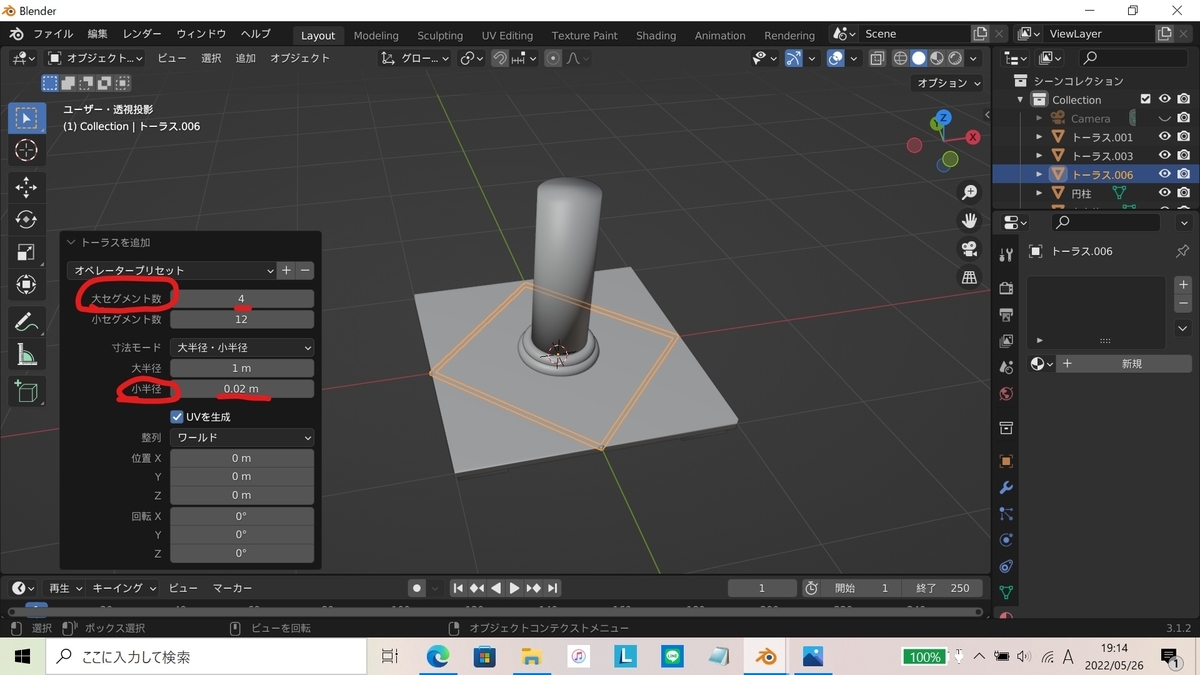Click the 大セグメント数 value field
The width and height of the screenshot is (1200, 675).
(242, 299)
